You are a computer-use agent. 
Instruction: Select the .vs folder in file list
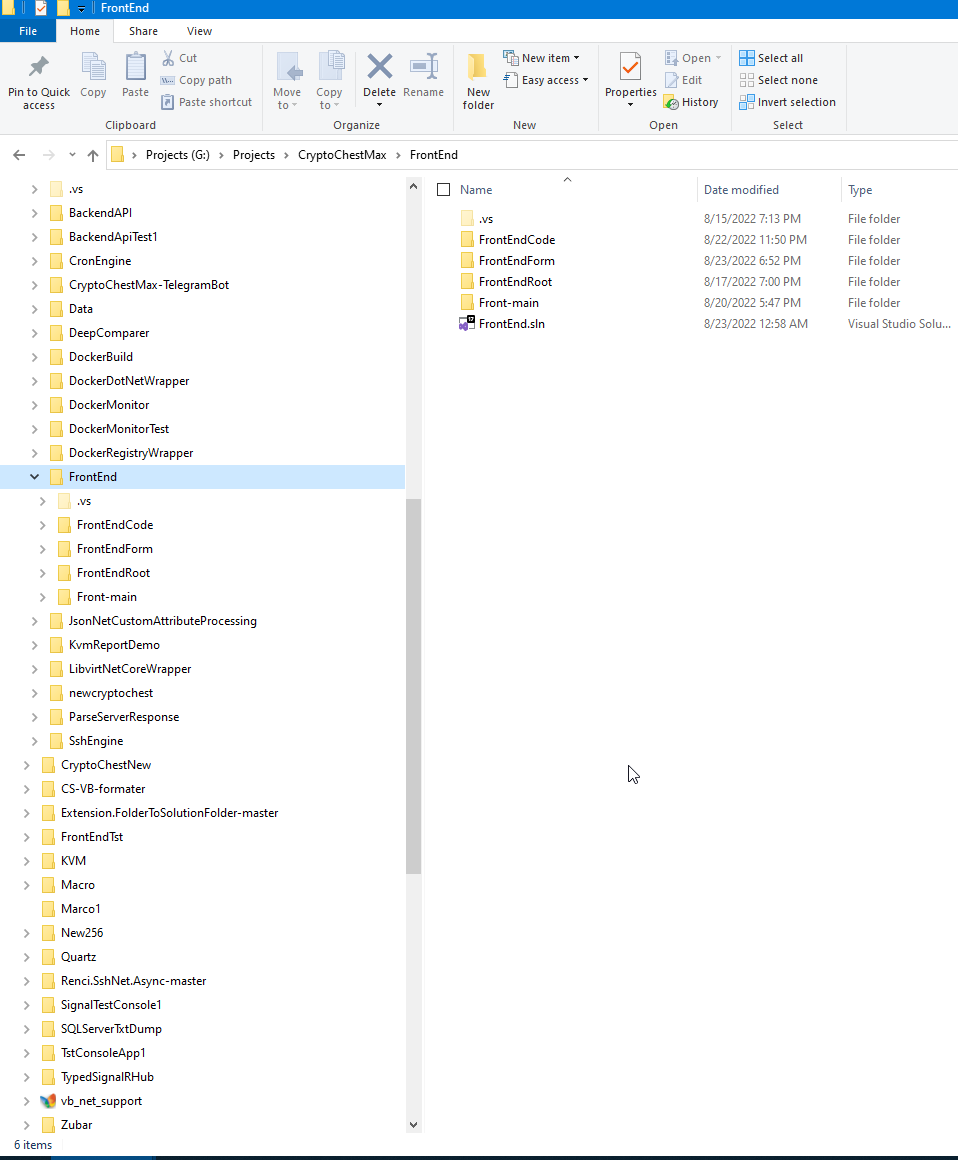tap(485, 219)
